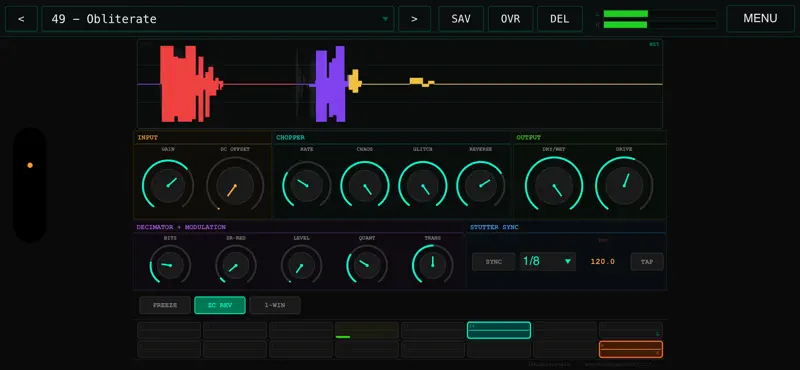This screenshot has width=800, height=370.
Task: Click the output level meter bars
Action: (660, 19)
